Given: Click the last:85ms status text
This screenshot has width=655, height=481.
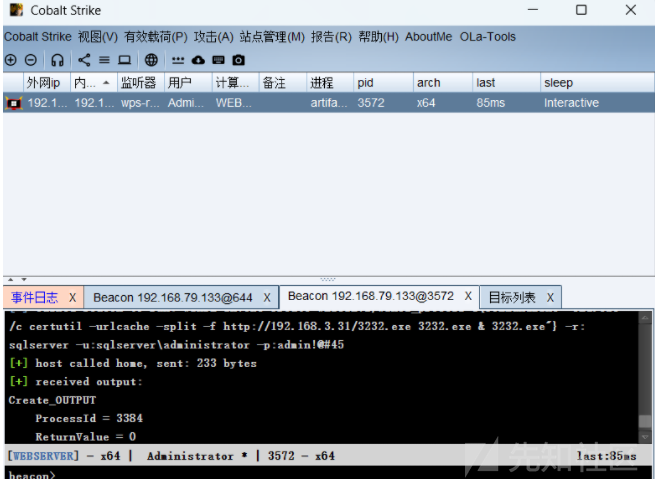Looking at the screenshot, I should 607,456.
